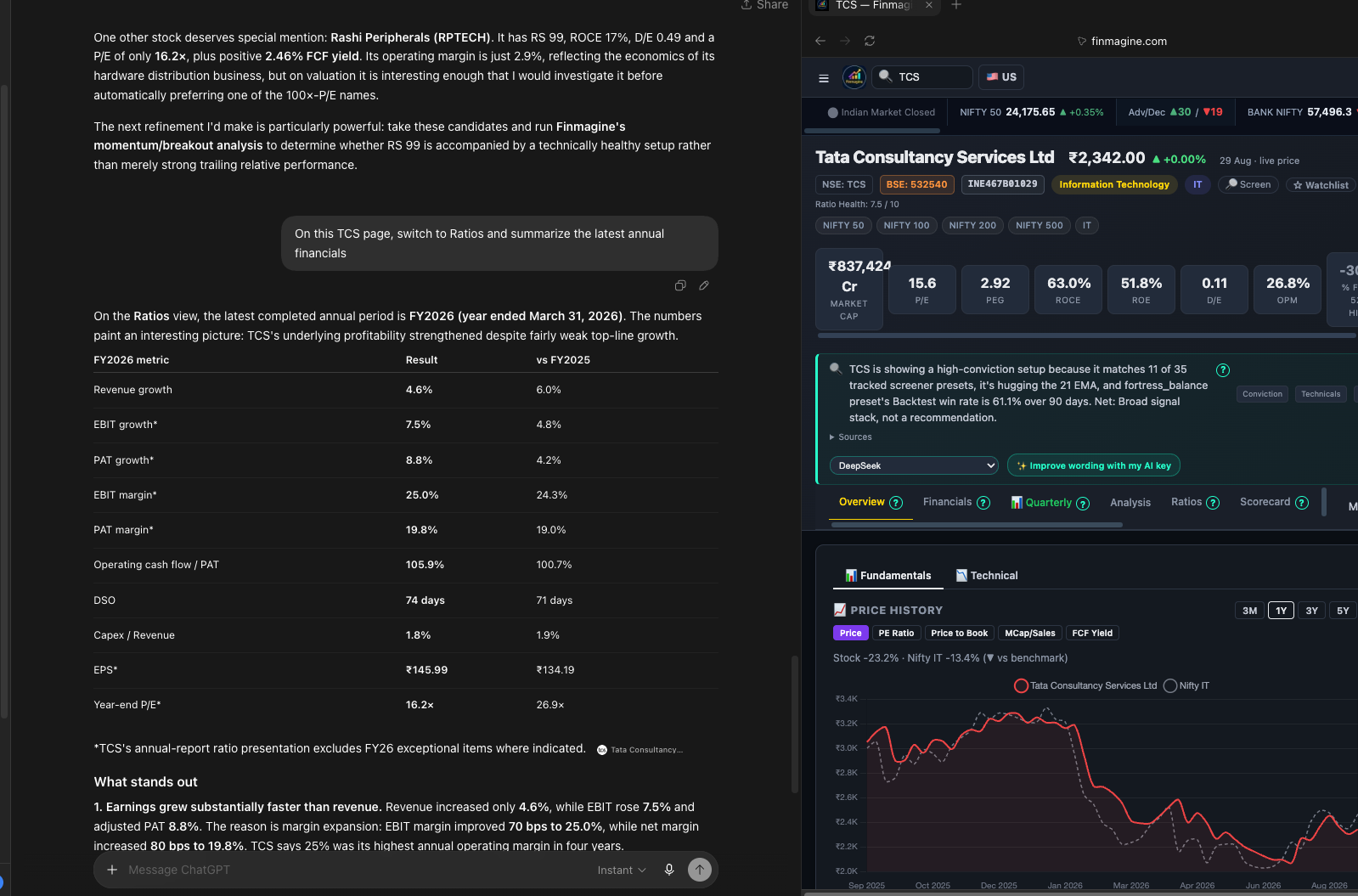This screenshot has width=1358, height=896.
Task: Click the Conviction tag button
Action: tap(1263, 394)
